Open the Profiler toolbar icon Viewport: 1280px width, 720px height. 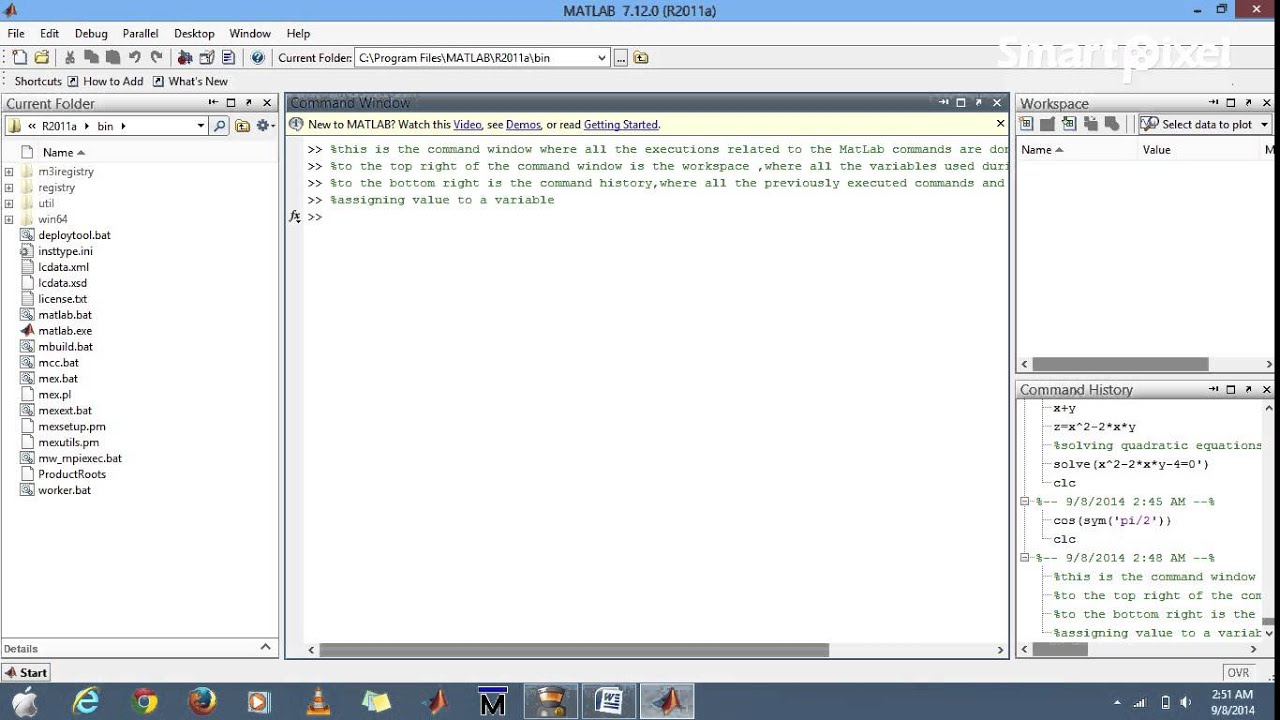pos(228,58)
